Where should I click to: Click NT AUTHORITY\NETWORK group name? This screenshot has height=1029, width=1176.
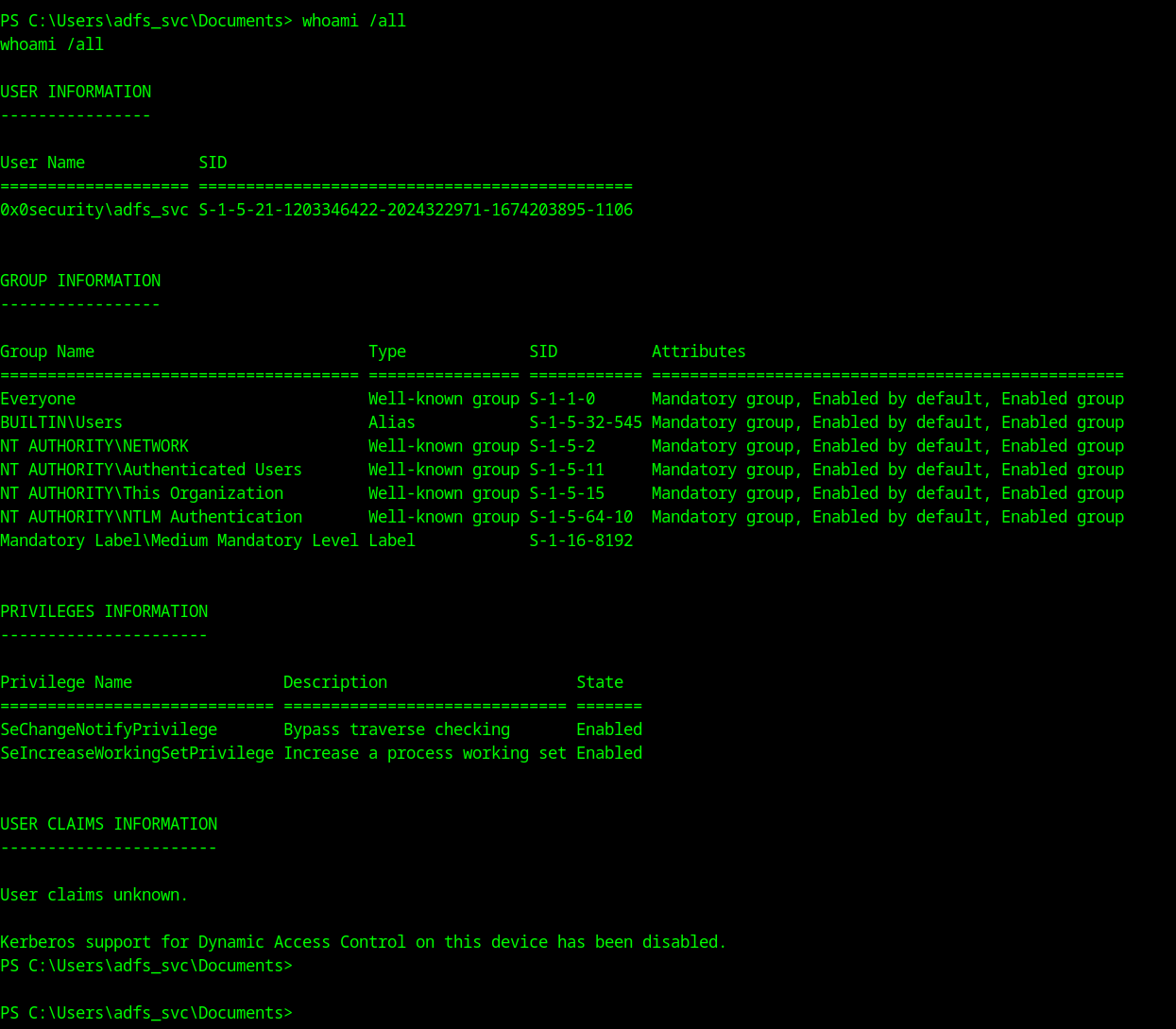[x=94, y=446]
